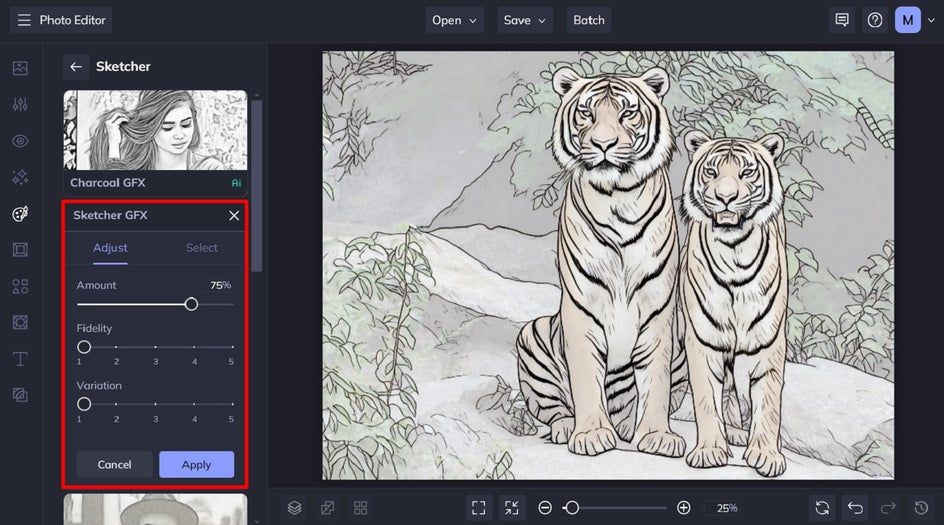The image size is (944, 525).
Task: Switch to the Select tab
Action: [x=201, y=248]
